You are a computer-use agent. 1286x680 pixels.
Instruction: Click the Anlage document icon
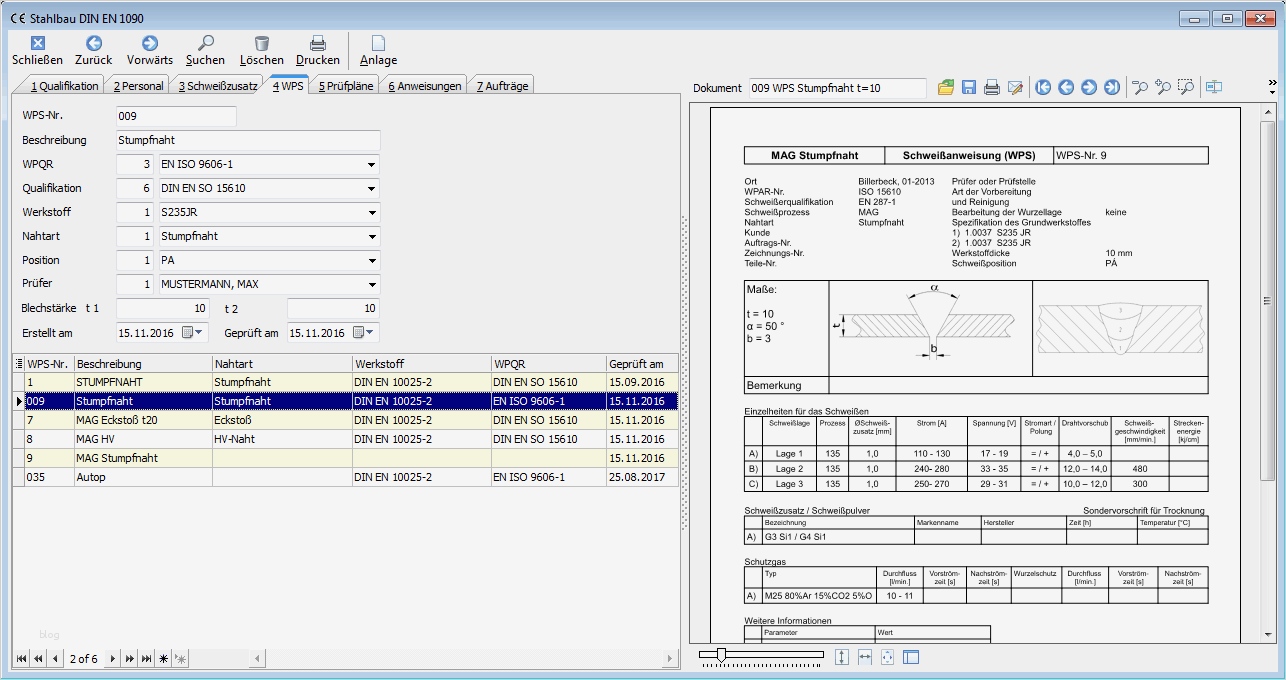[x=378, y=43]
